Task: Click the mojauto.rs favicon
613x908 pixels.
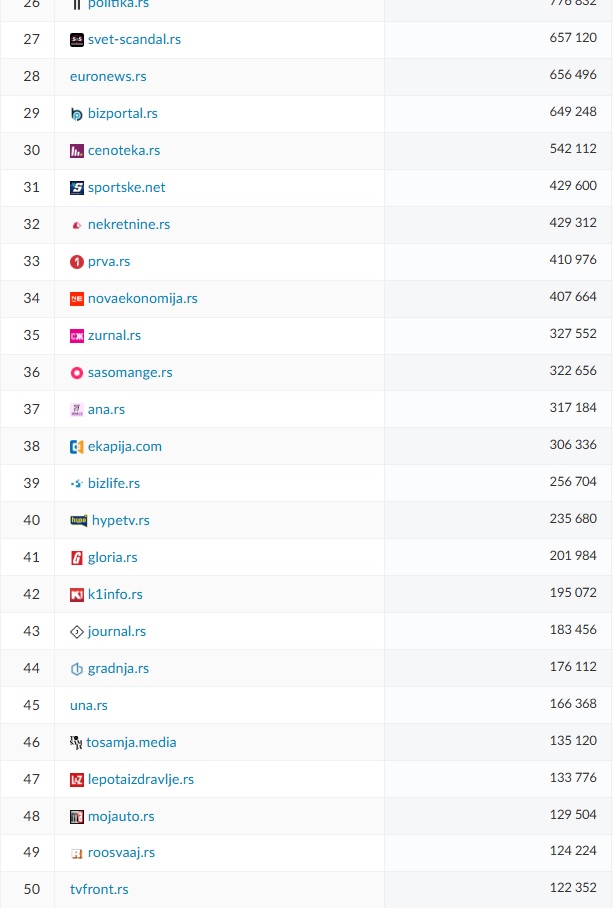Action: click(x=77, y=817)
